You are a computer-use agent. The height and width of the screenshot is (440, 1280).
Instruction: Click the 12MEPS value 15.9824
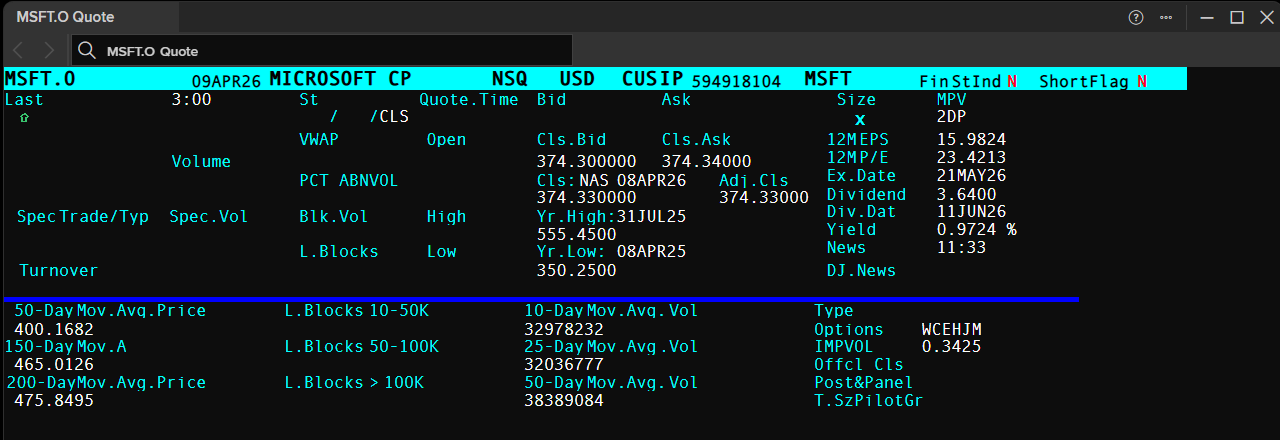coord(971,140)
